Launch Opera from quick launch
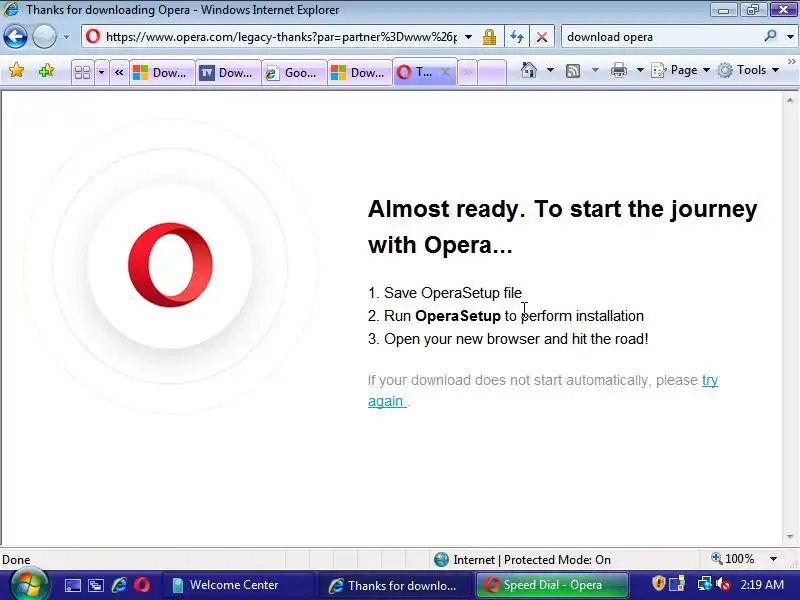800x600 pixels. click(x=142, y=585)
